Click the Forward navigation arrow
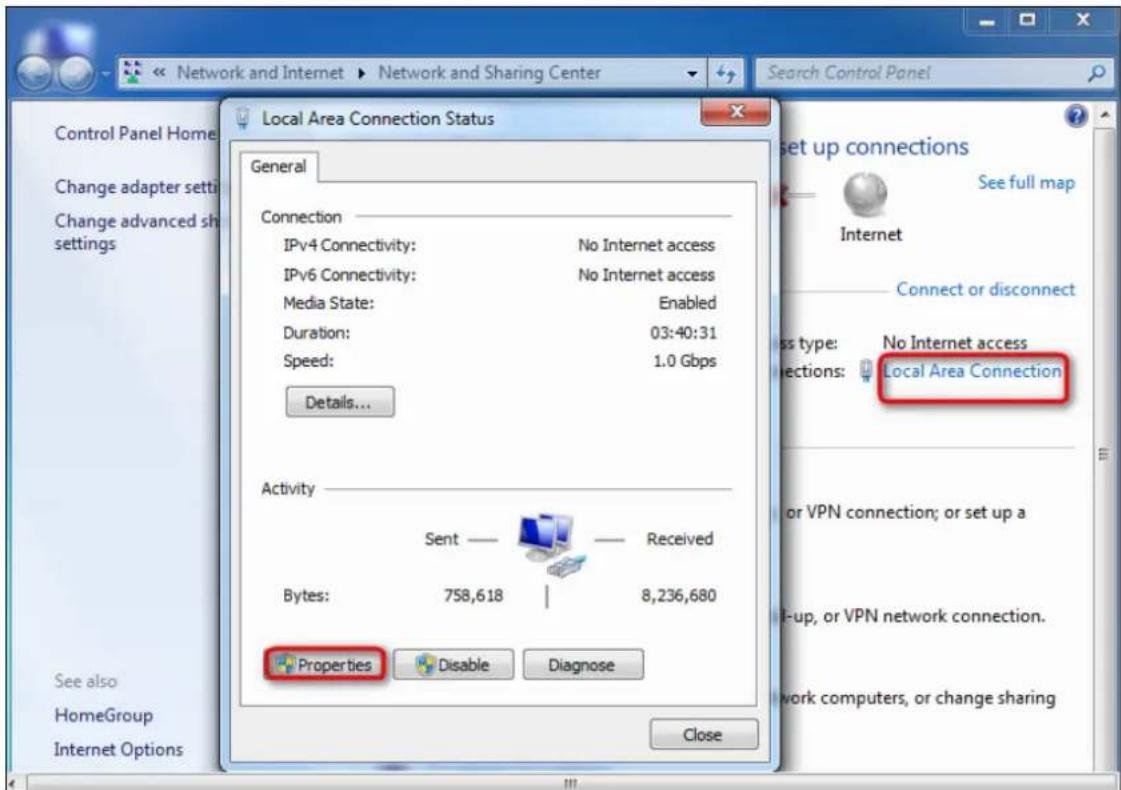 (x=75, y=73)
